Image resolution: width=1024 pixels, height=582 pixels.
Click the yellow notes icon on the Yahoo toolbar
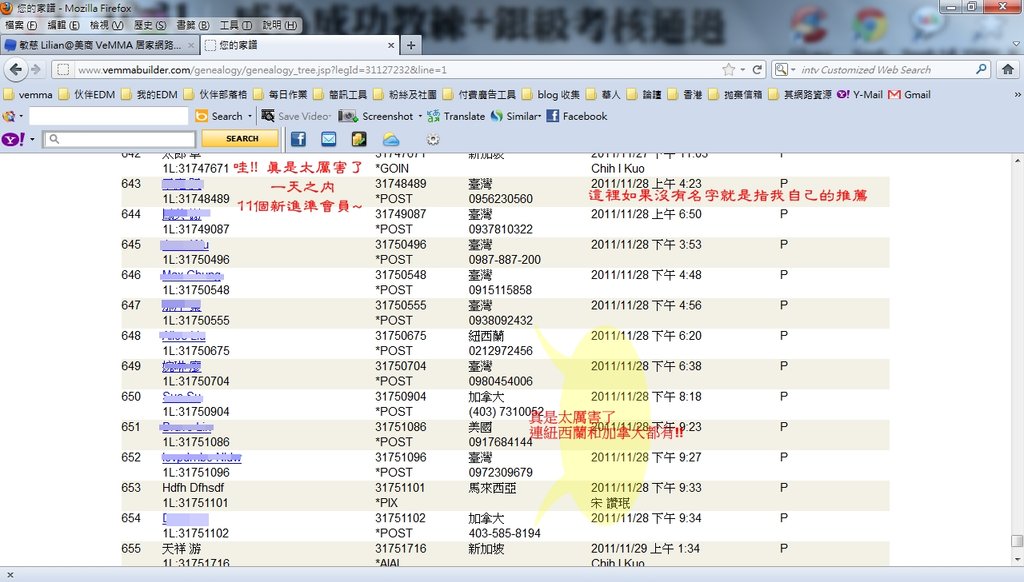[359, 139]
